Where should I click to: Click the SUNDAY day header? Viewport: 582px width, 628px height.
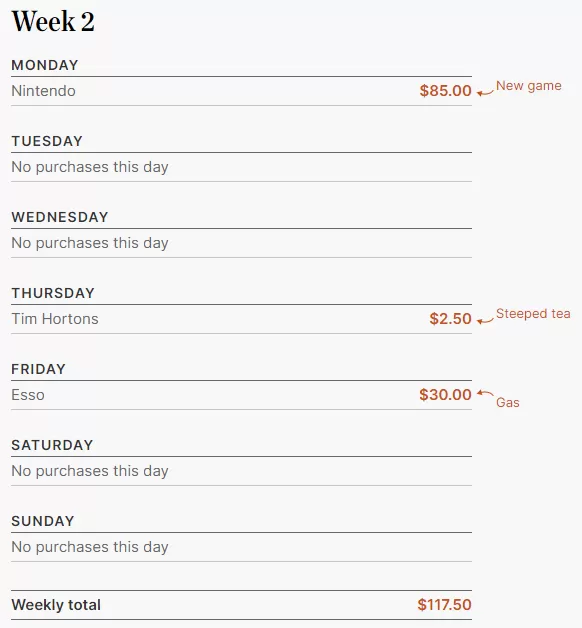43,521
